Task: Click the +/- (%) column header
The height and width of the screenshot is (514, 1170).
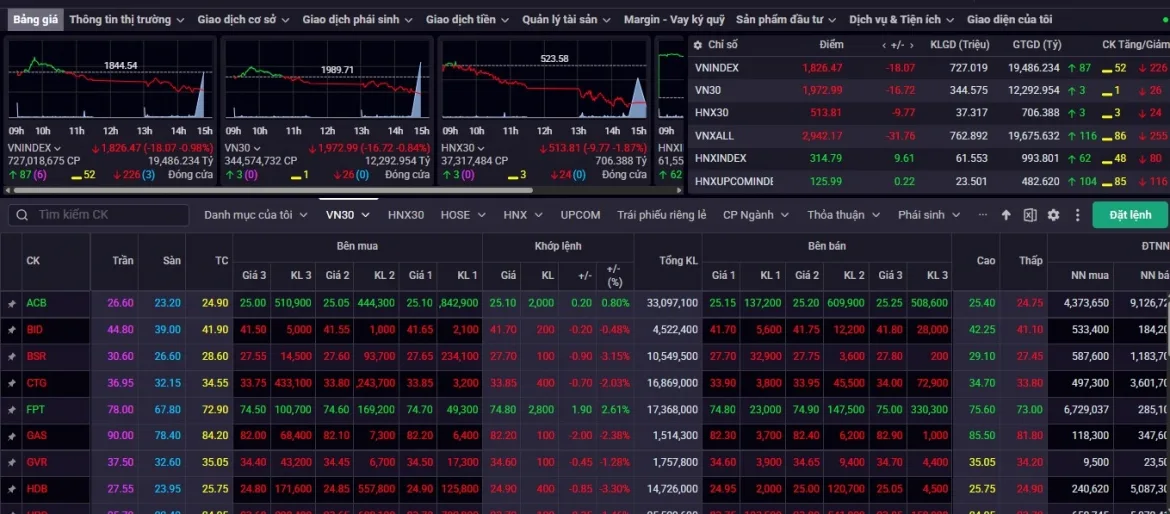Action: pos(615,275)
